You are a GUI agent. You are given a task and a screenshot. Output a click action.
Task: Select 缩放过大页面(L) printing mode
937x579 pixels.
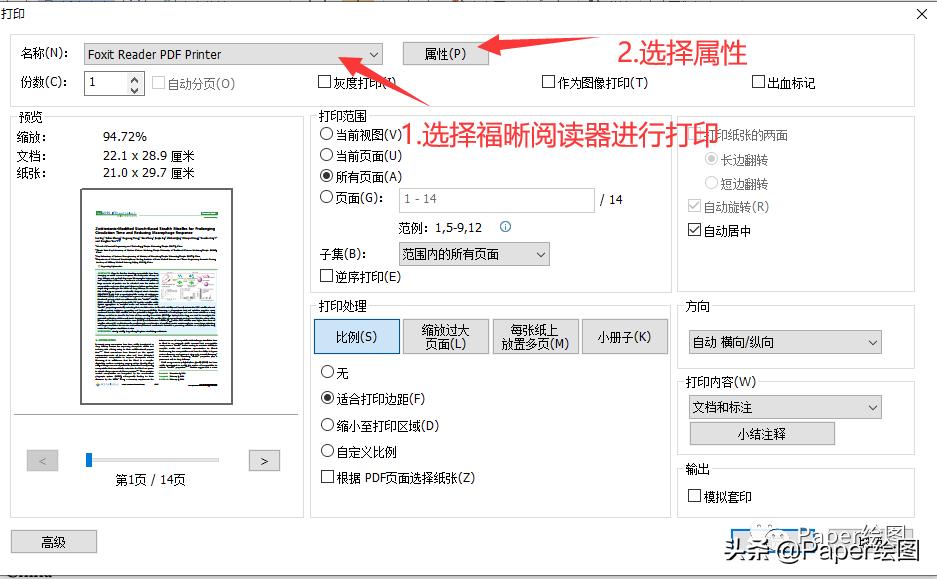click(446, 336)
